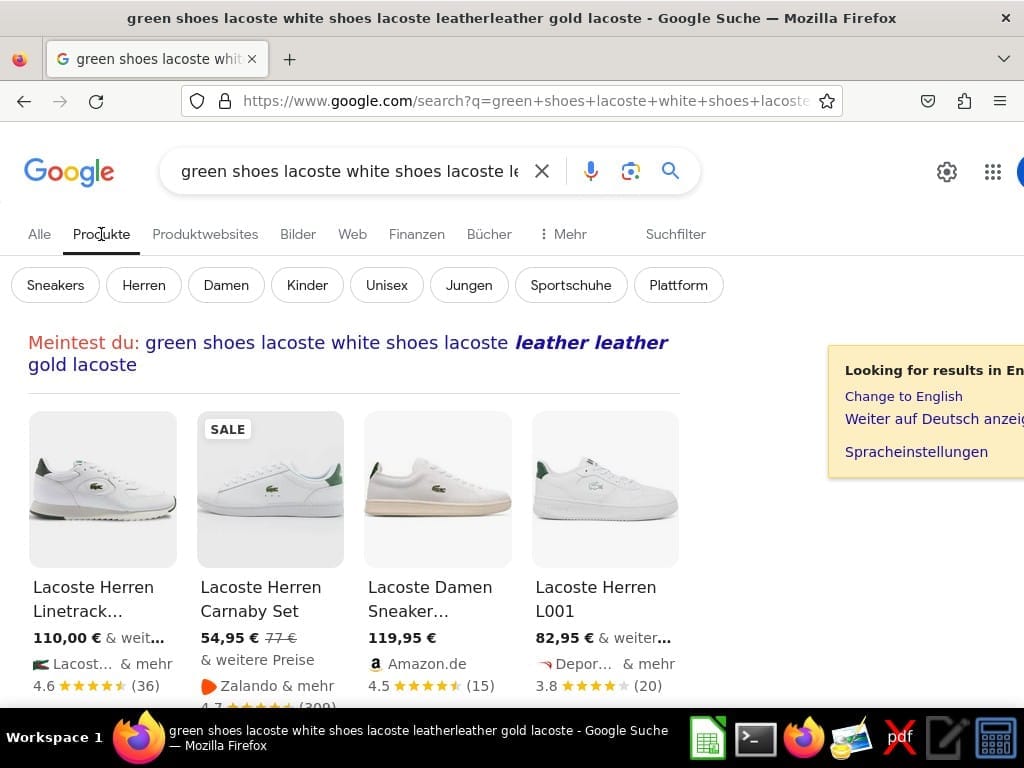Click the Lacoste Herren Carnaby Set title
This screenshot has width=1024, height=768.
pos(261,600)
